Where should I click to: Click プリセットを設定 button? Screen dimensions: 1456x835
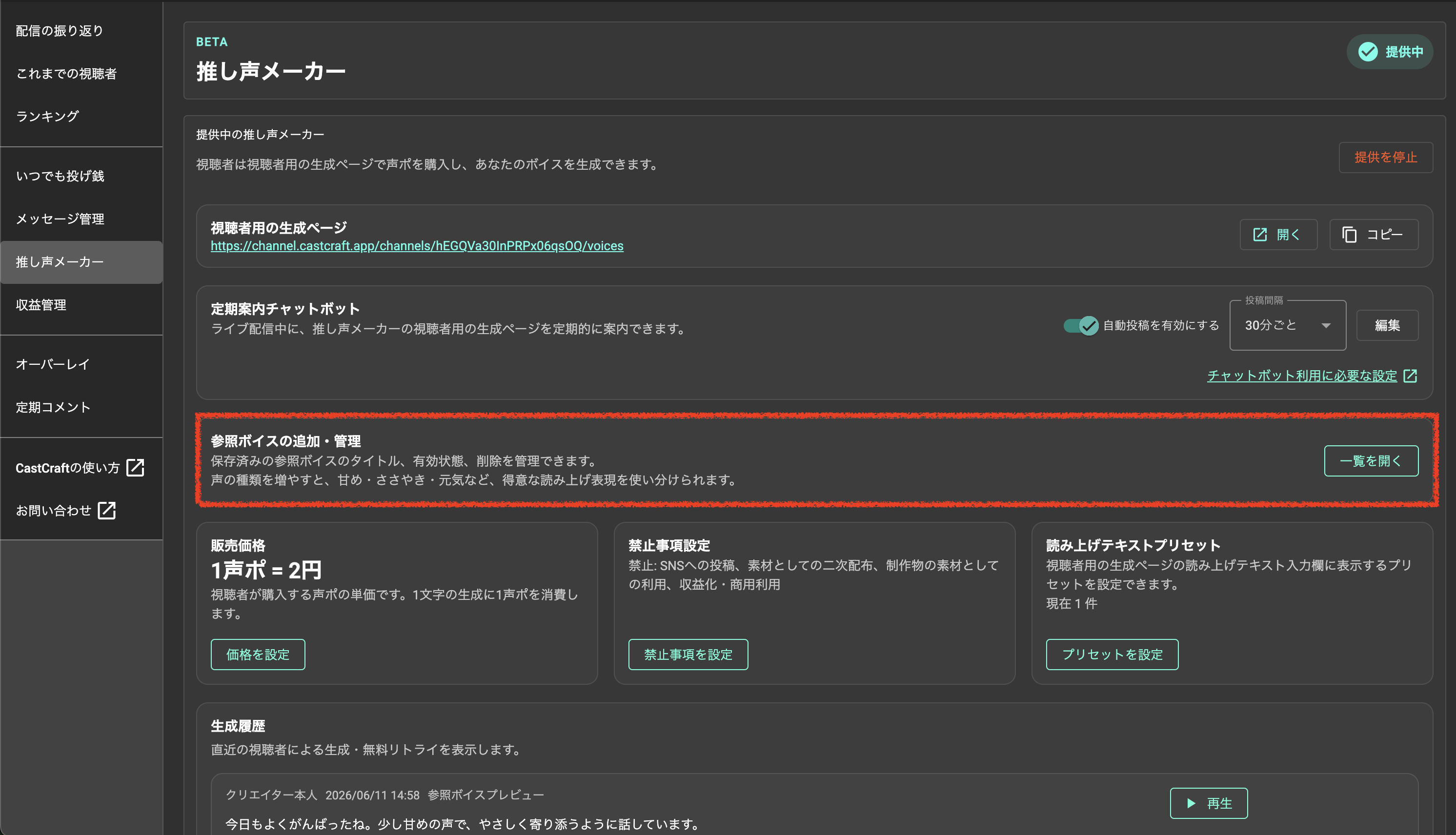click(1112, 655)
